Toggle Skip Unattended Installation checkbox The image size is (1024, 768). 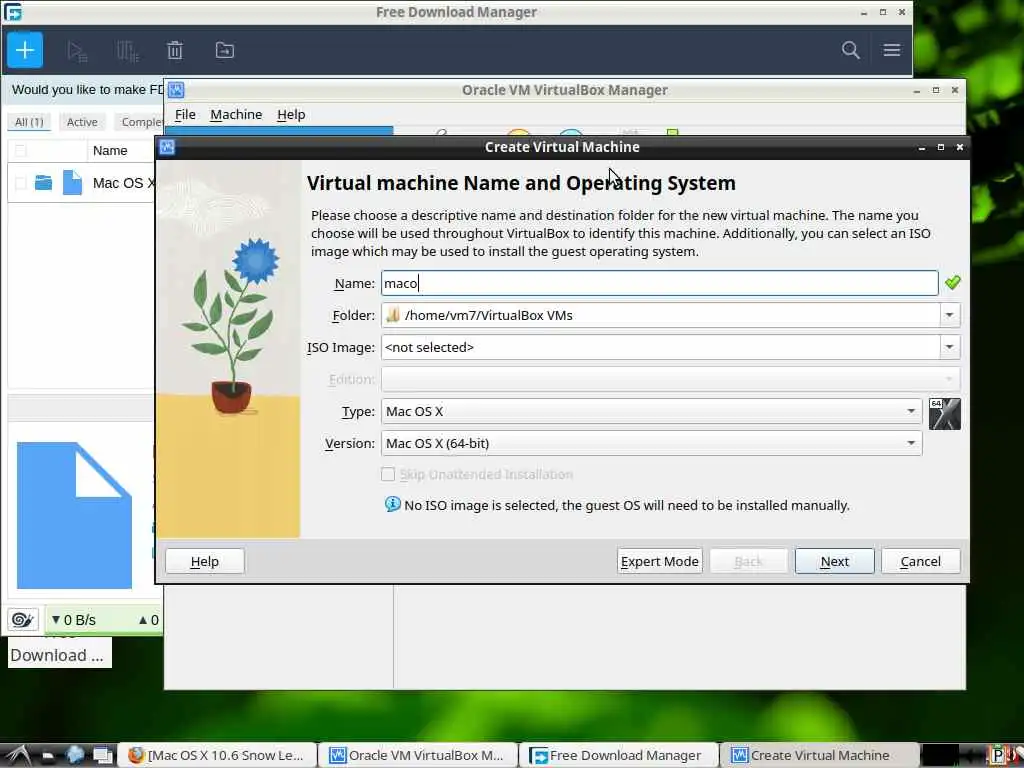(x=388, y=474)
